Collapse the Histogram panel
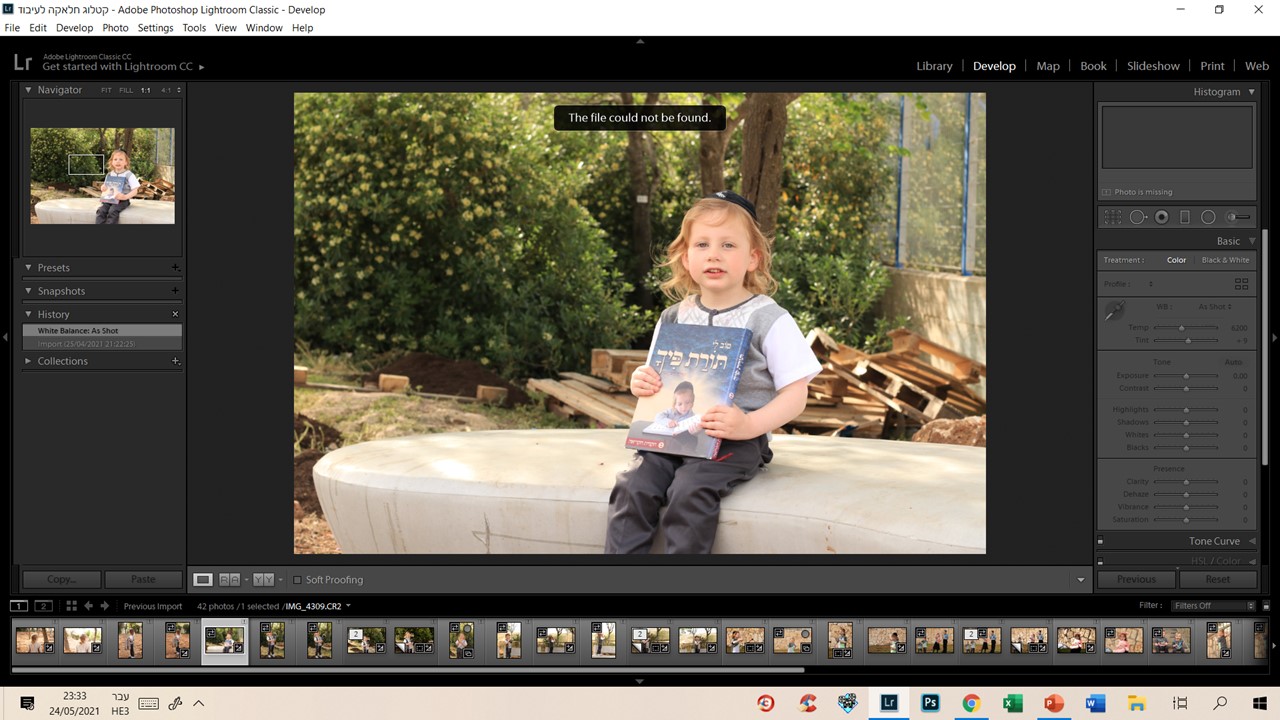 click(x=1251, y=92)
